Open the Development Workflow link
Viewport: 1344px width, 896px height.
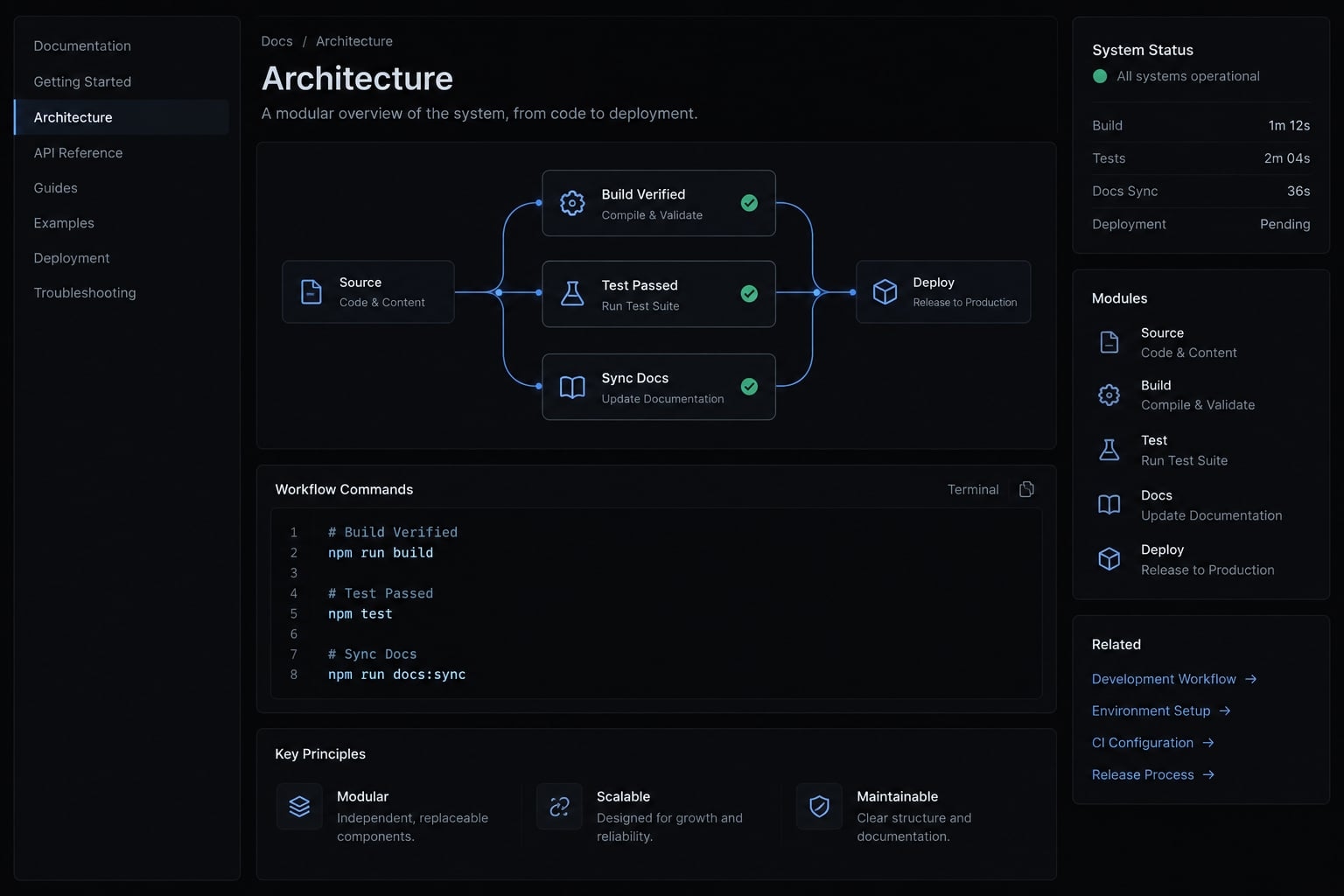pyautogui.click(x=1164, y=679)
